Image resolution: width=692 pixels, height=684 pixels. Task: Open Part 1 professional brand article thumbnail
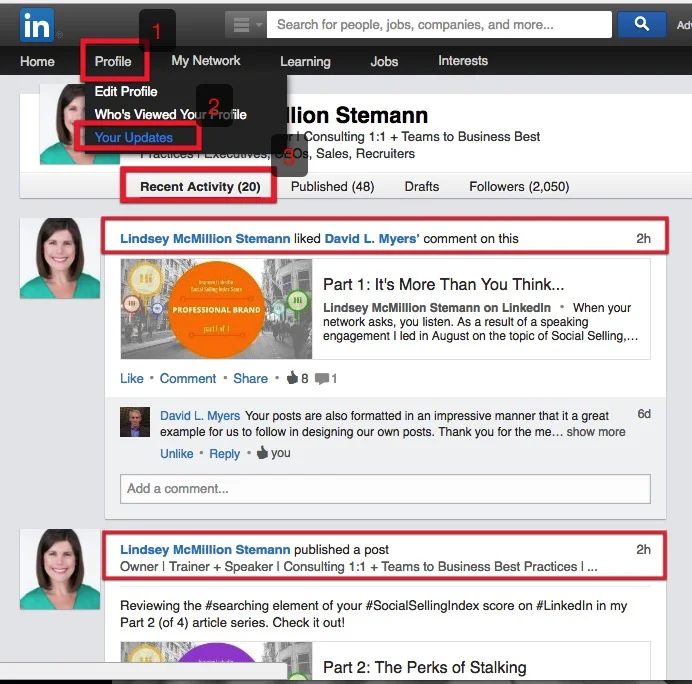tap(216, 309)
